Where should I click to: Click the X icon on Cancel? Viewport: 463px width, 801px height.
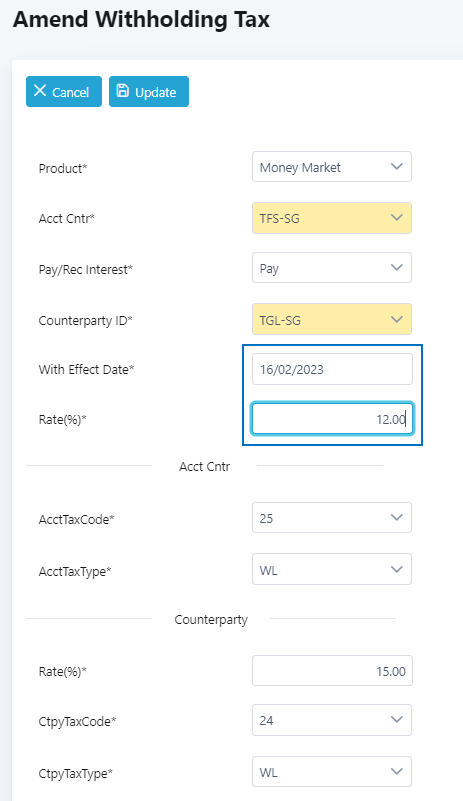tap(40, 91)
